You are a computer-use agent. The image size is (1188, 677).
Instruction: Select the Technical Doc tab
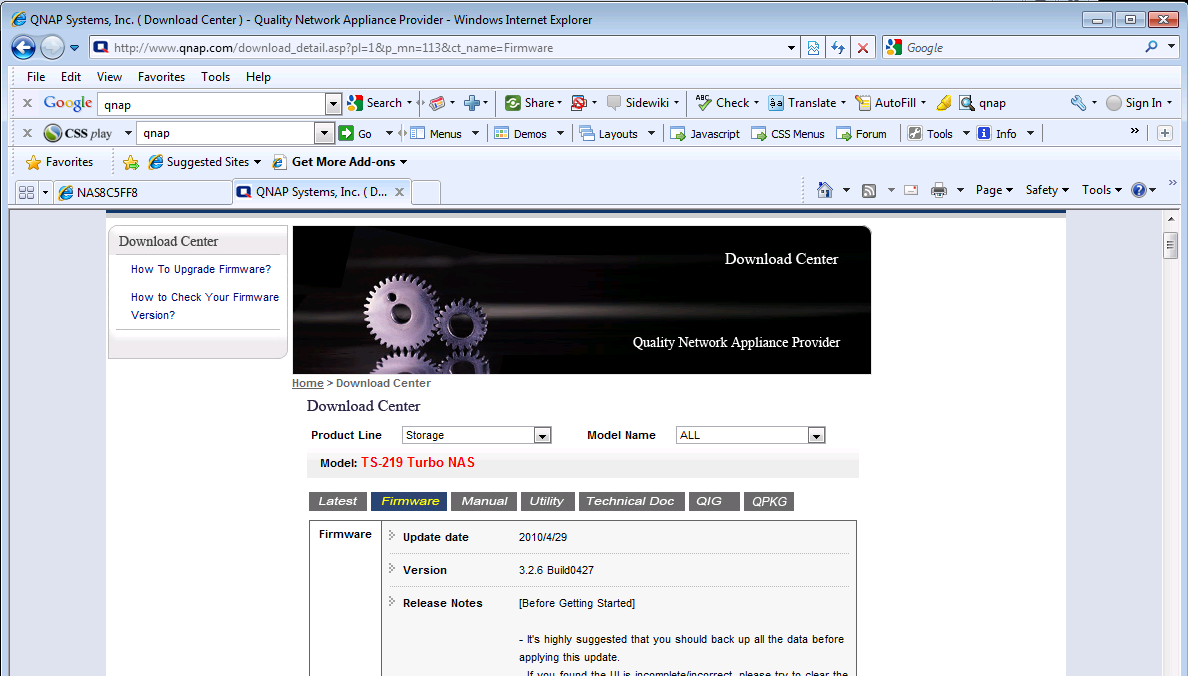tap(631, 501)
